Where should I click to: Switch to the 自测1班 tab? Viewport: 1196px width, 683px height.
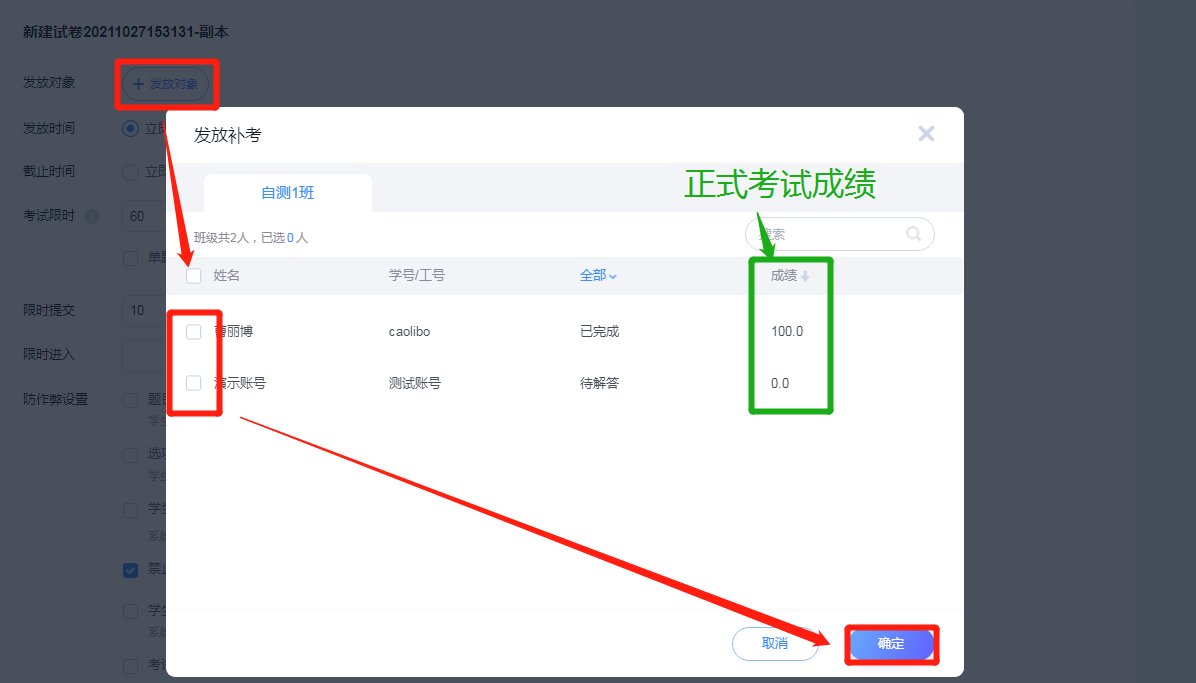pos(288,193)
